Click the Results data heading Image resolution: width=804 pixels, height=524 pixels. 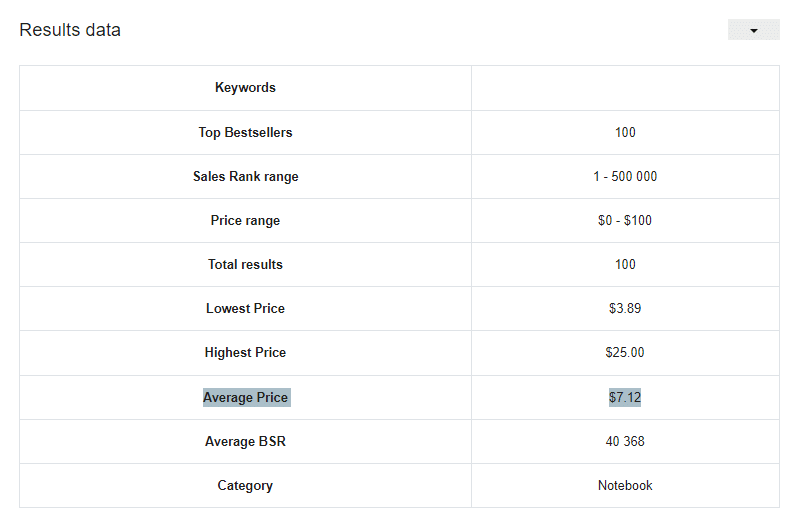[70, 30]
